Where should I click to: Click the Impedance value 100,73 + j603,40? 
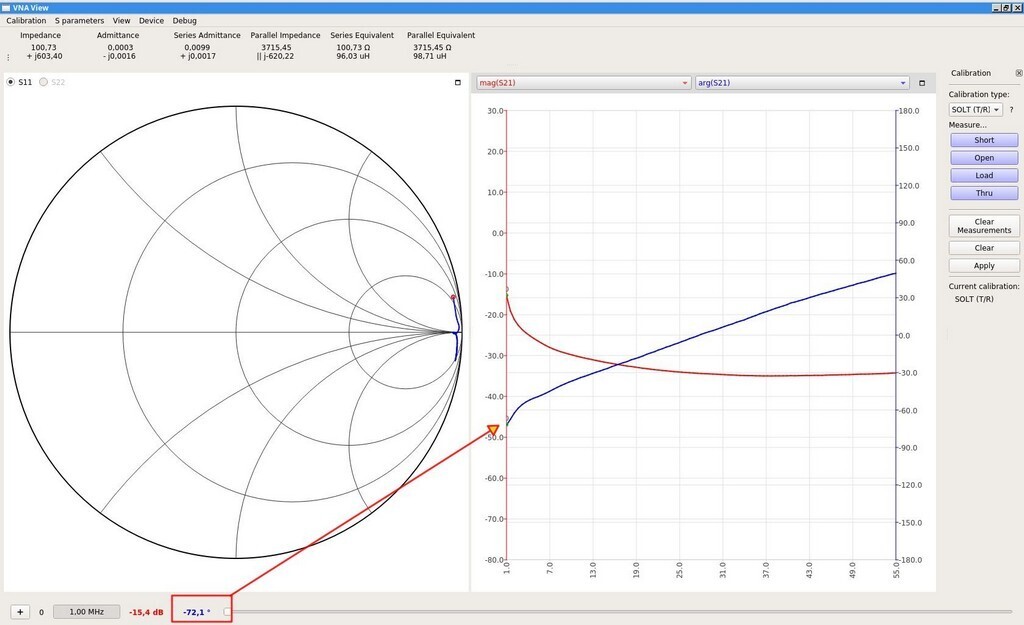(x=44, y=52)
